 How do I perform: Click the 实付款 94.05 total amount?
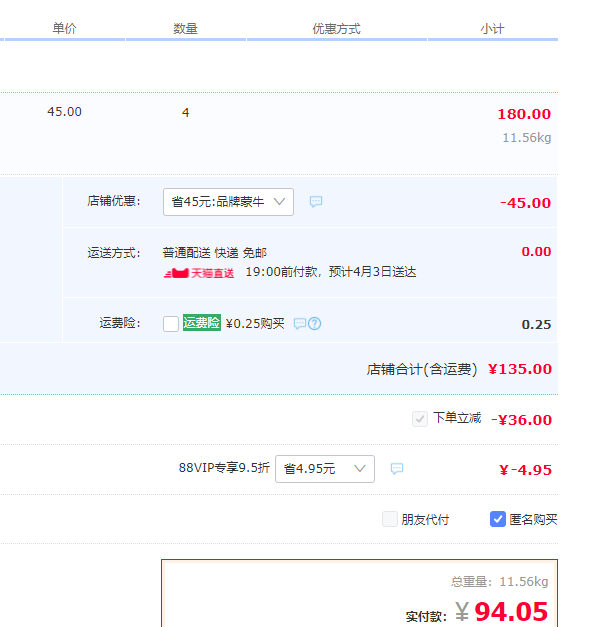[510, 612]
